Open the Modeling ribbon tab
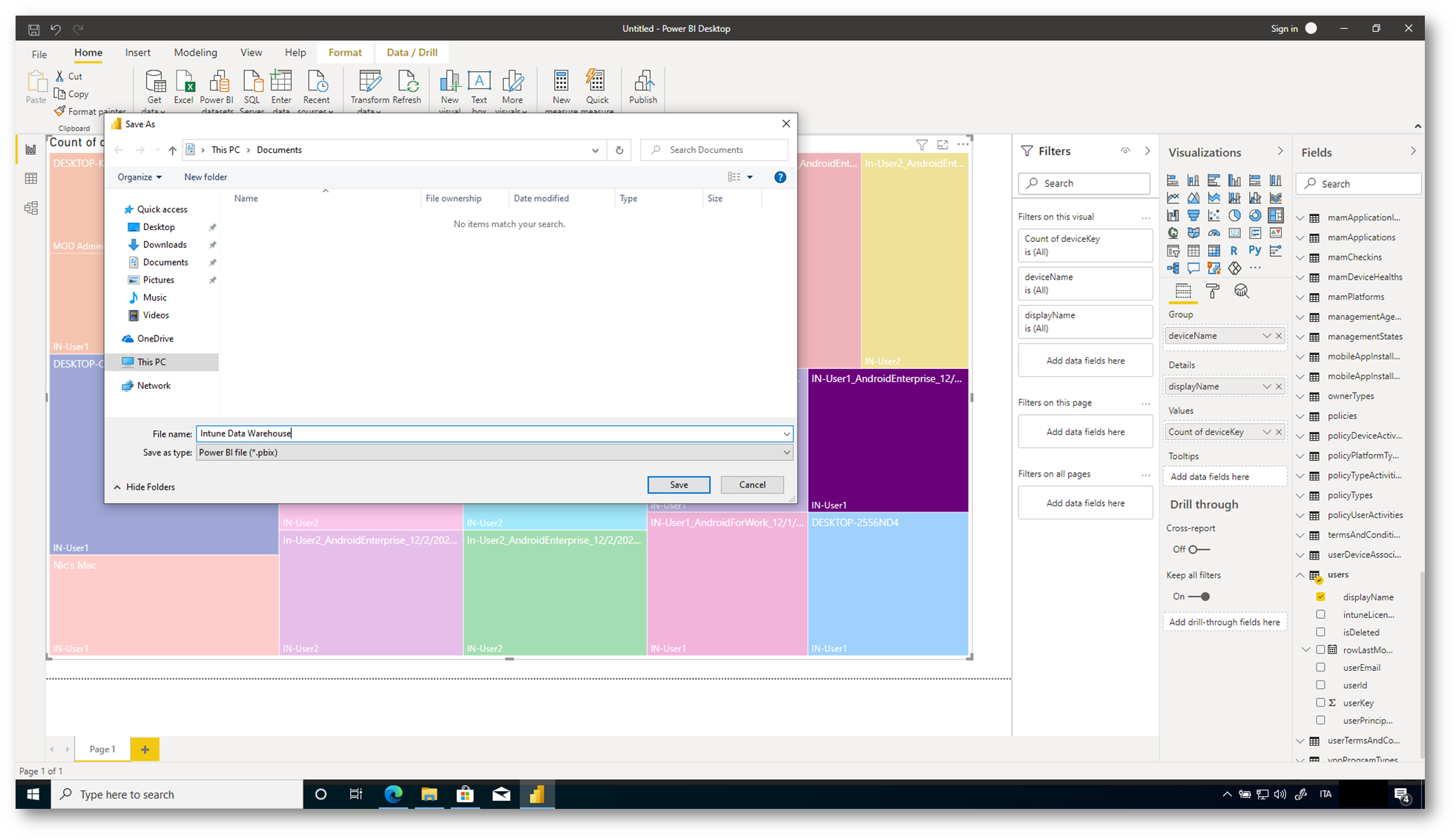The image size is (1456, 840). coord(196,53)
